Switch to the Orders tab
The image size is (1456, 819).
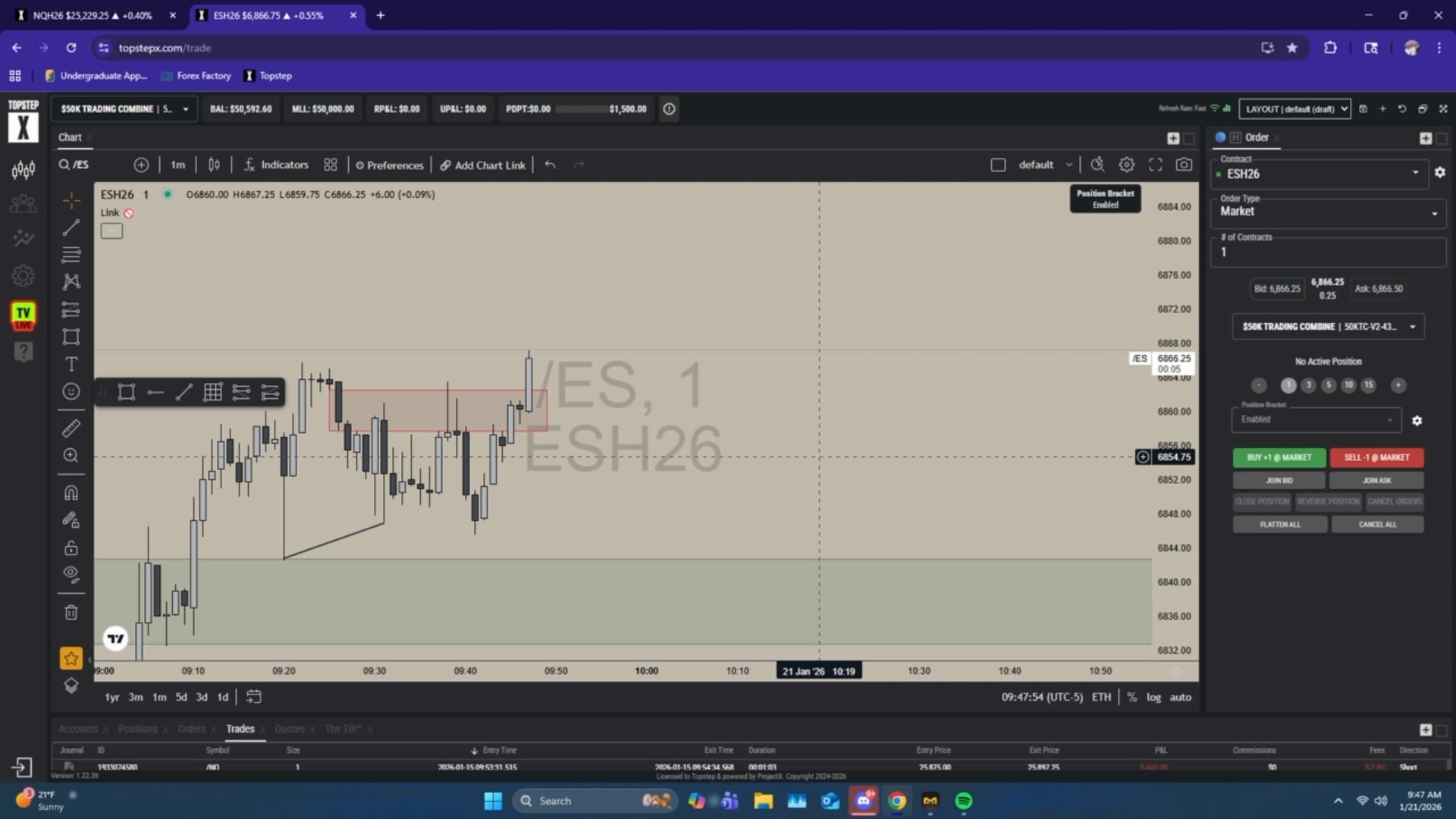click(x=192, y=729)
